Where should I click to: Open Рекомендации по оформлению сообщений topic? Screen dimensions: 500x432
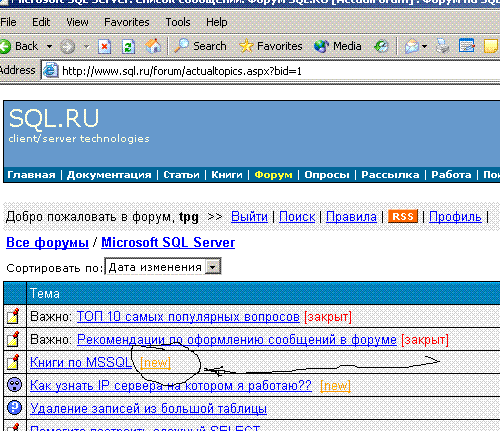(237, 340)
